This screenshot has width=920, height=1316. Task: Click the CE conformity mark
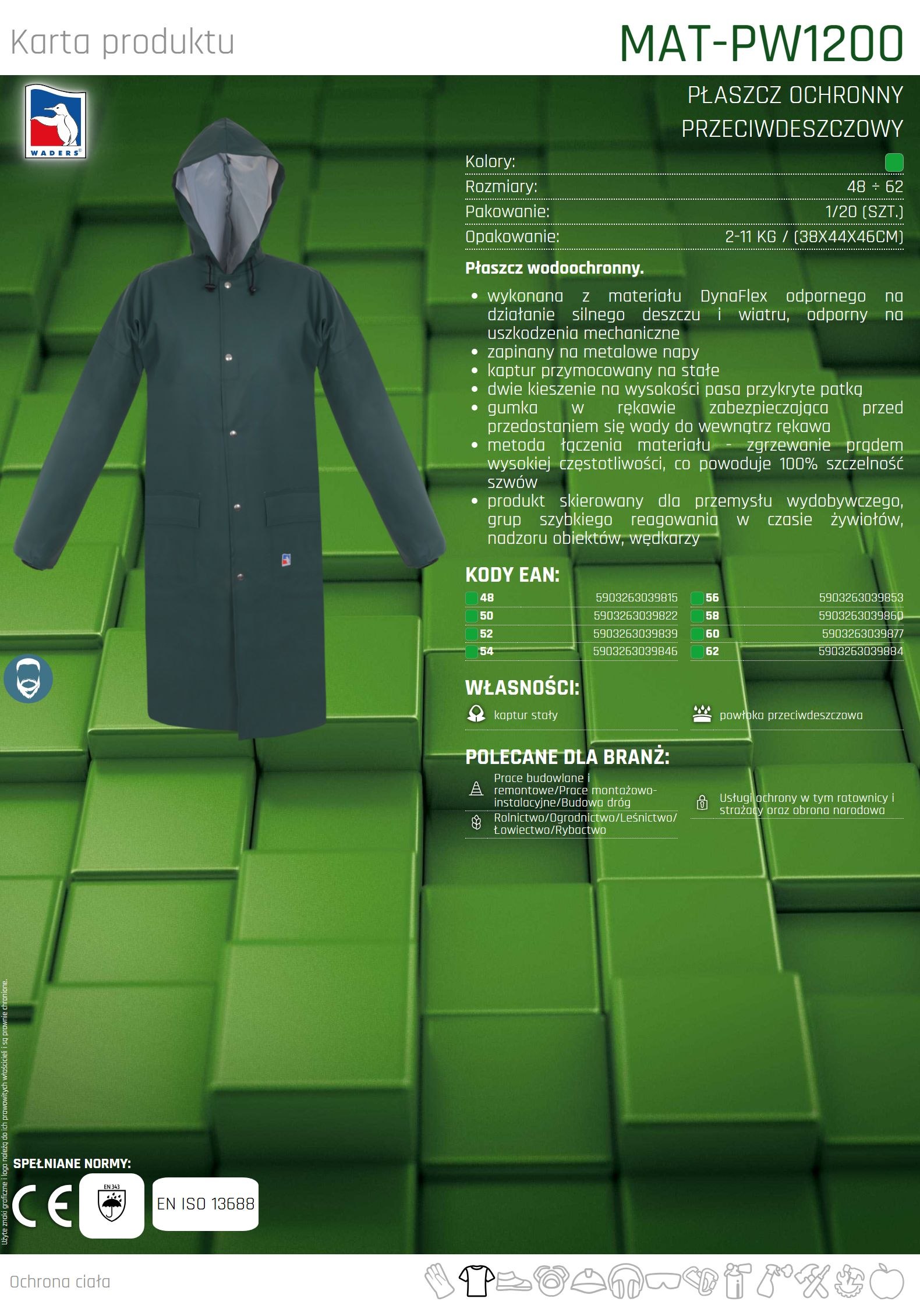[42, 1205]
